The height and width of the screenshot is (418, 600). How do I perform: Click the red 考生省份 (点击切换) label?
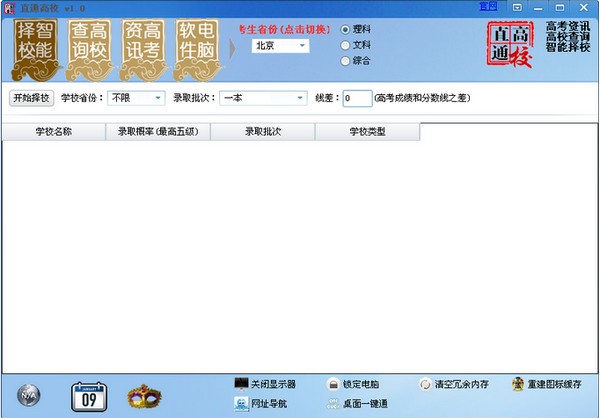285,29
